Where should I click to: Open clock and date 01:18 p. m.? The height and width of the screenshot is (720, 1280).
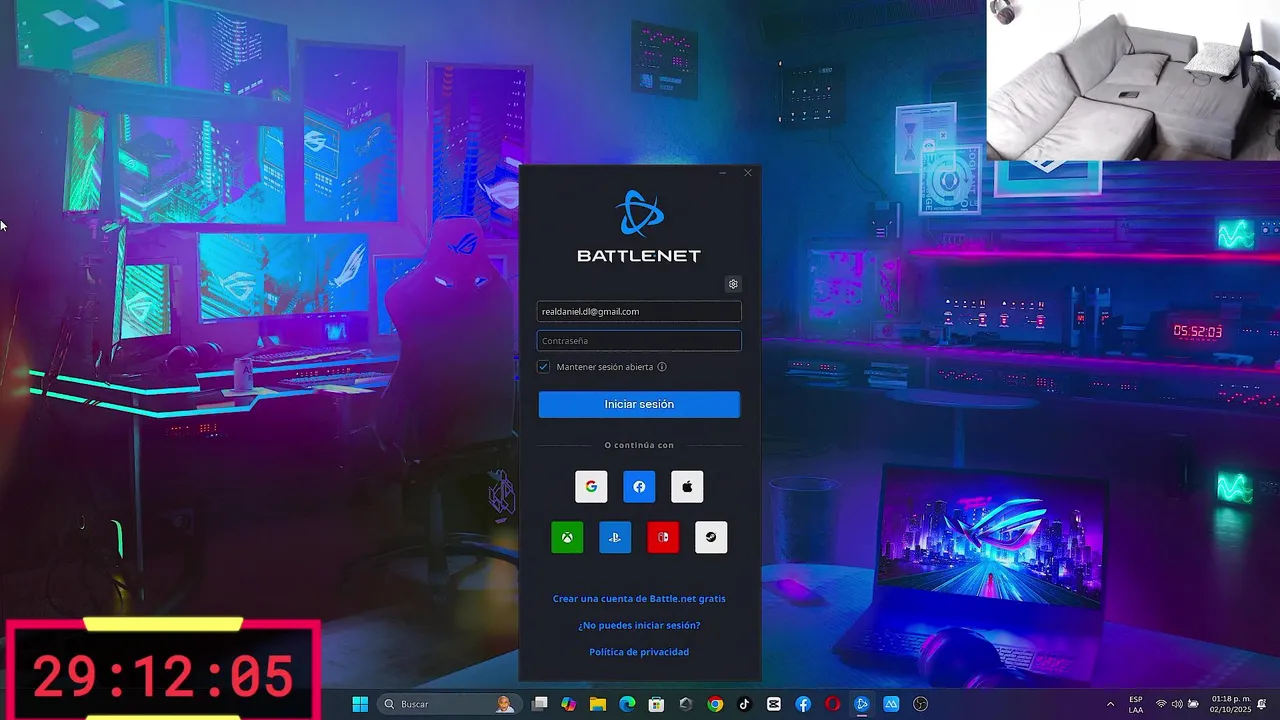tap(1231, 704)
